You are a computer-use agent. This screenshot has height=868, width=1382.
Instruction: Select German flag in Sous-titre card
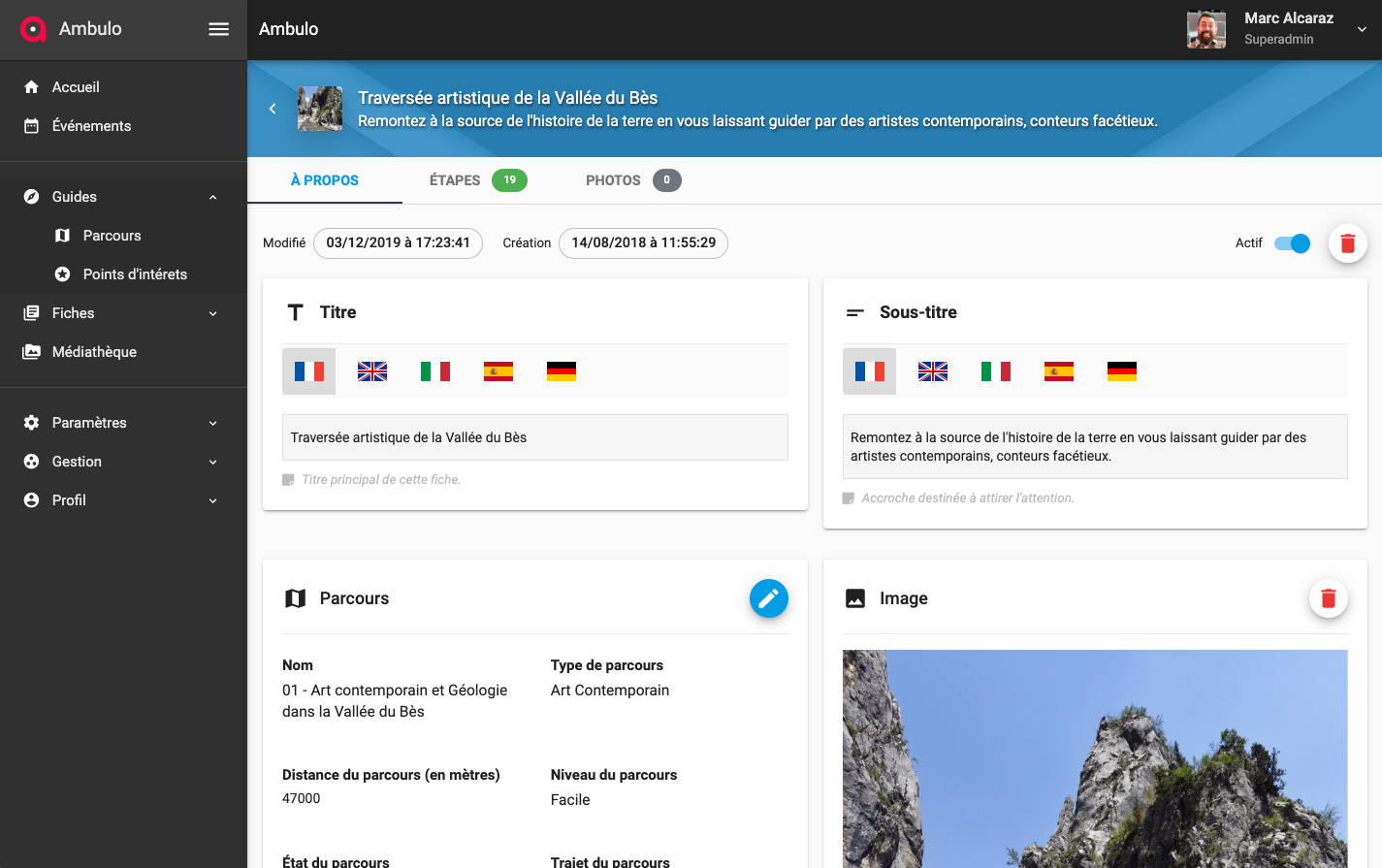click(x=1121, y=371)
